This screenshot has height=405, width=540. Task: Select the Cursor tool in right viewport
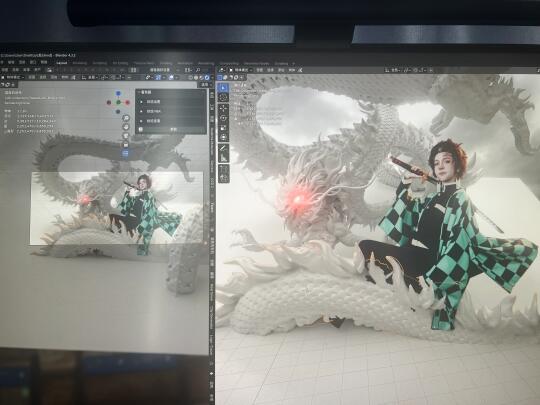223,98
